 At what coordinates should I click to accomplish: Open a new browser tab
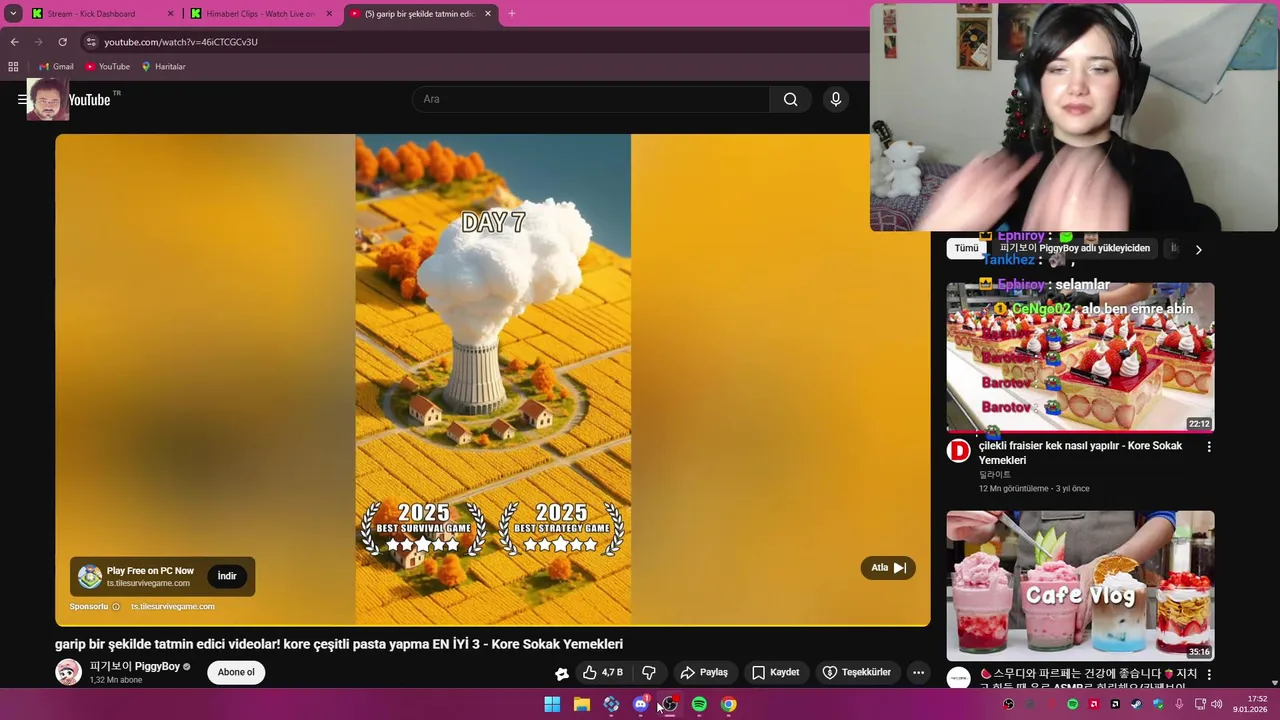tap(511, 14)
